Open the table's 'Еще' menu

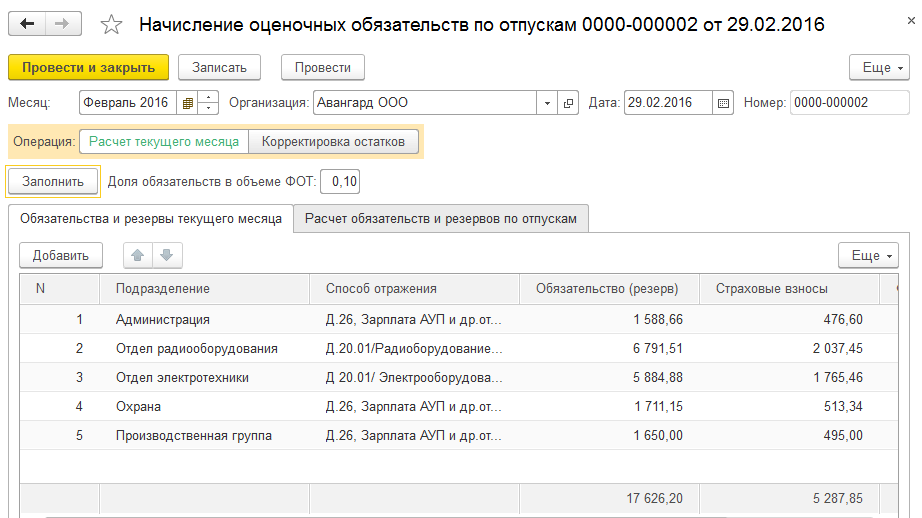tap(867, 256)
